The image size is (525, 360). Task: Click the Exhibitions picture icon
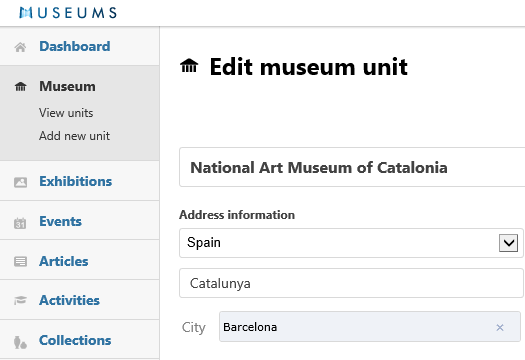pyautogui.click(x=20, y=182)
